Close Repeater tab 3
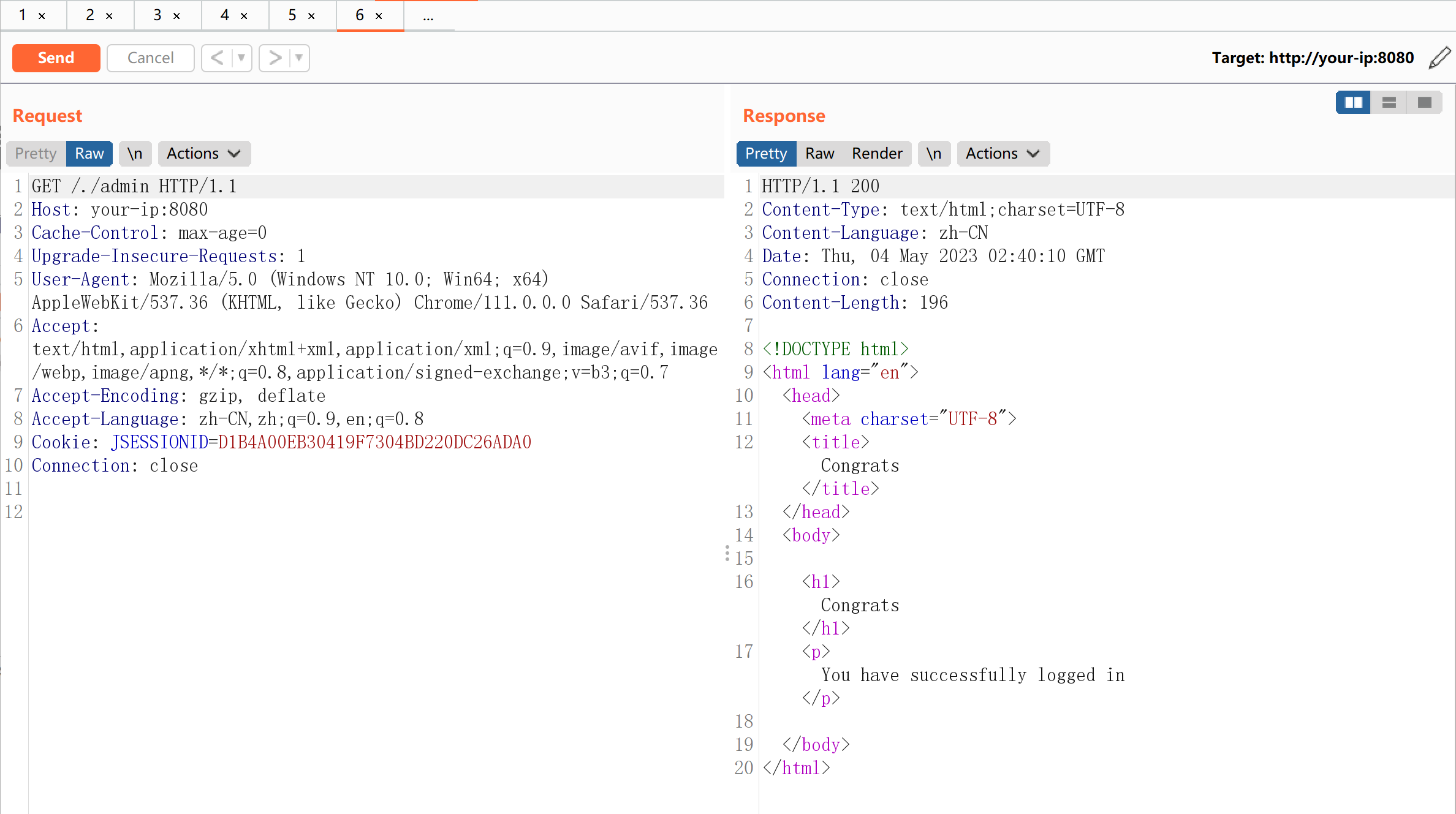The height and width of the screenshot is (814, 1456). (176, 16)
